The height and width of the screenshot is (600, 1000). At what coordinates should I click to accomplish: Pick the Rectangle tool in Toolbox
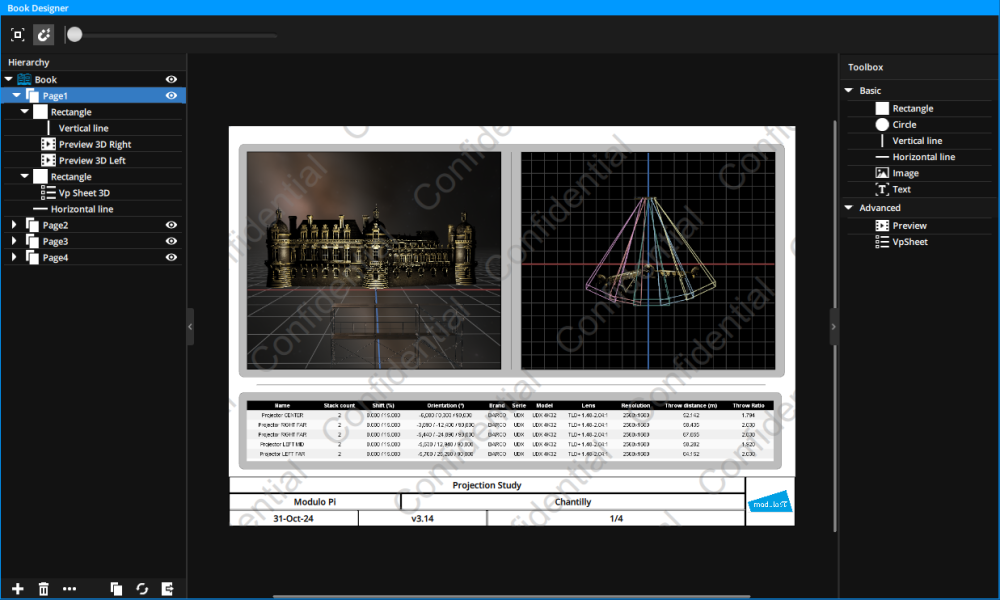coord(913,108)
